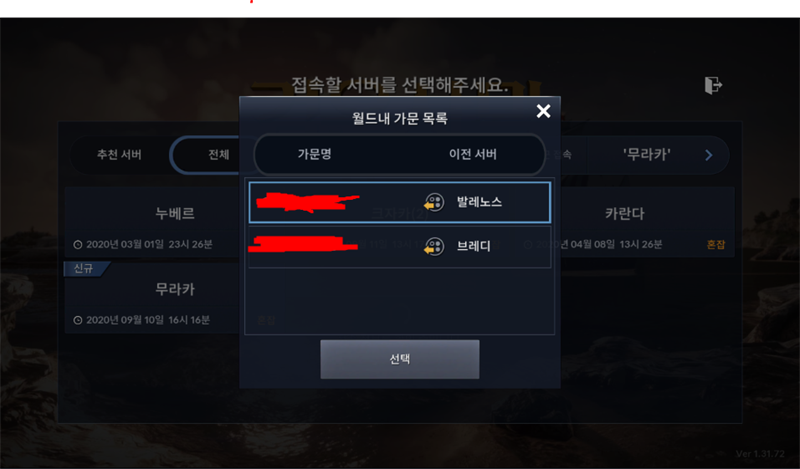This screenshot has width=800, height=469.
Task: Switch to the 전체 tab
Action: [218, 155]
